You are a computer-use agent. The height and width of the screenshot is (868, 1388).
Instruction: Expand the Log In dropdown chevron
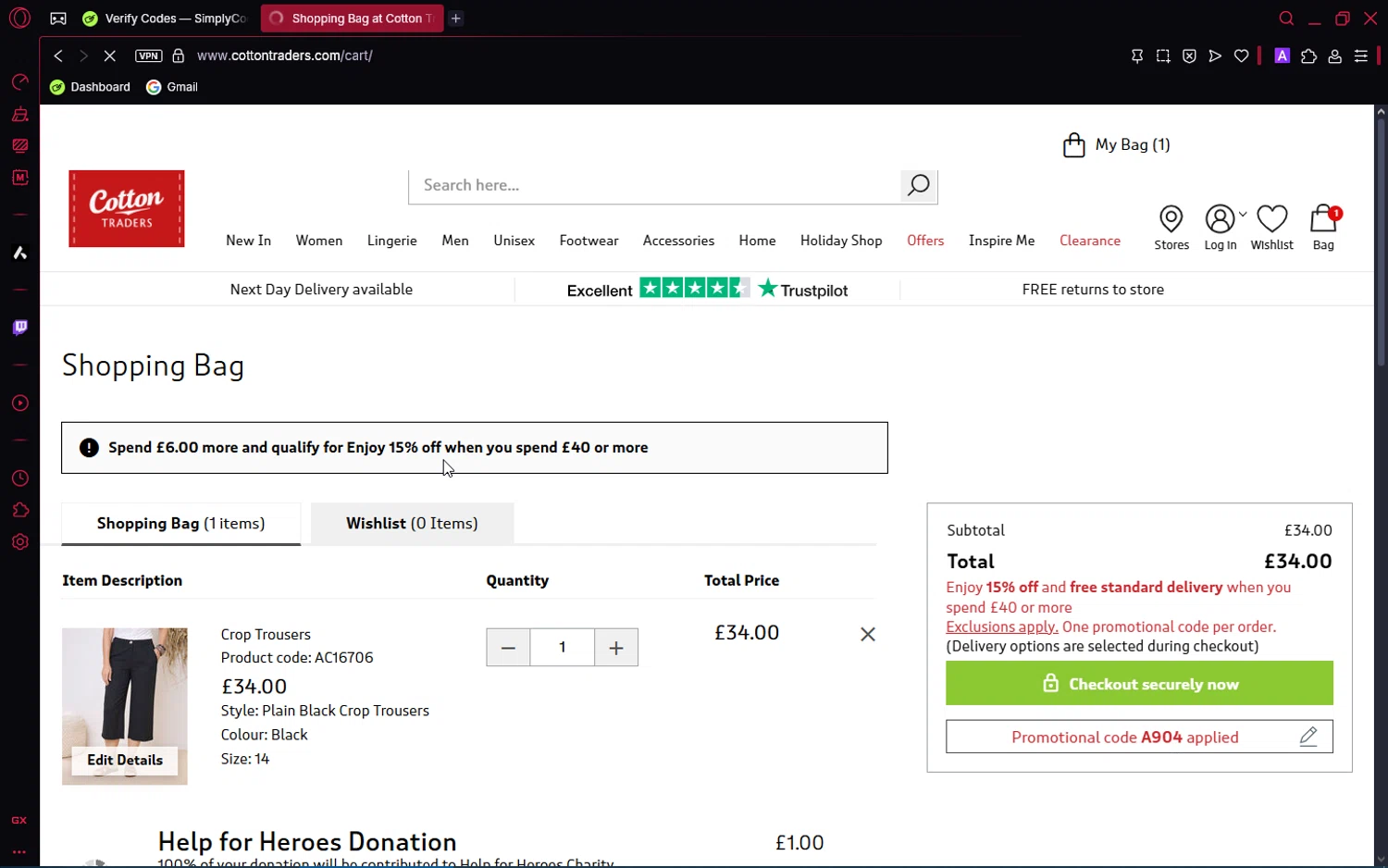pyautogui.click(x=1243, y=215)
